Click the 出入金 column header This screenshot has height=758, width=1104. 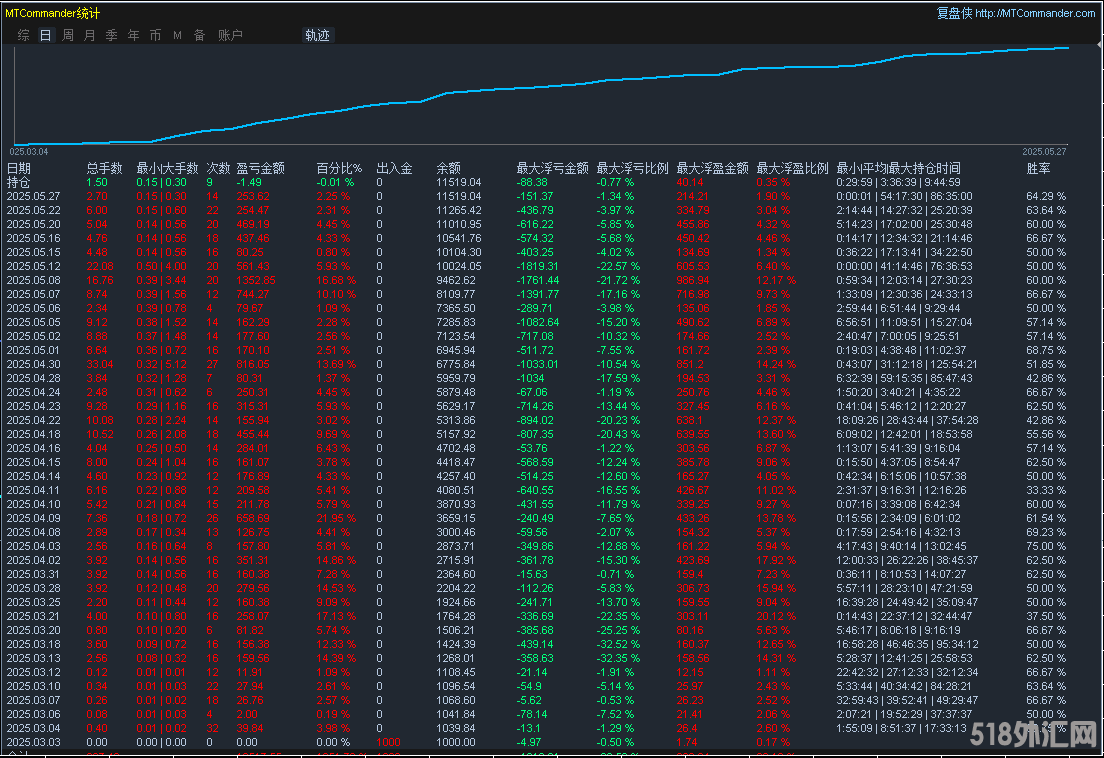(394, 168)
